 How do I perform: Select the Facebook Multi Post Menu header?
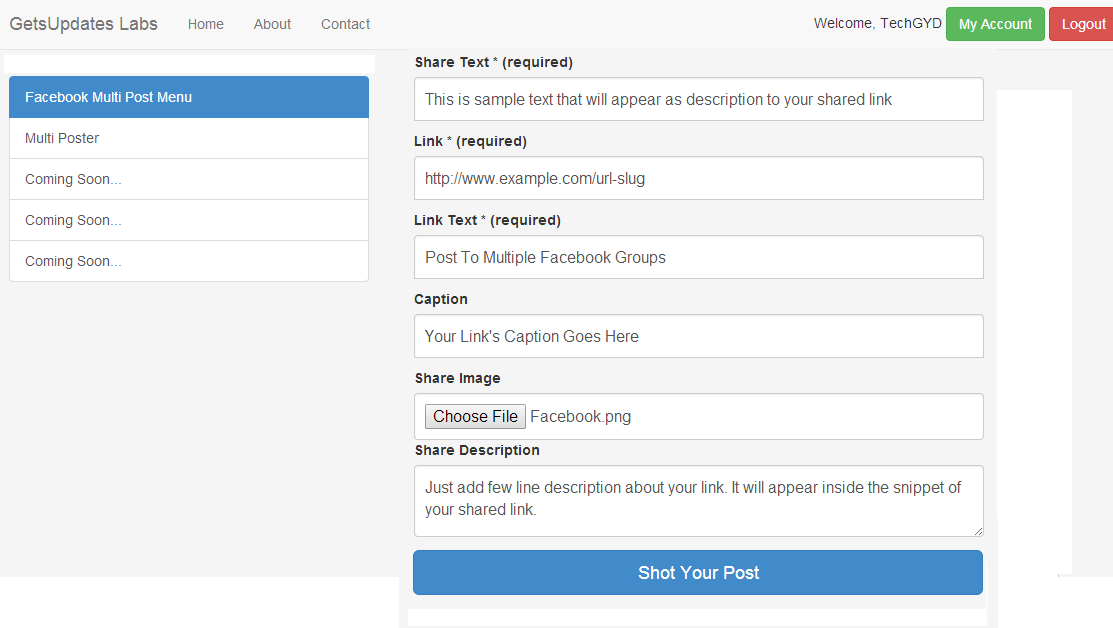pos(188,97)
